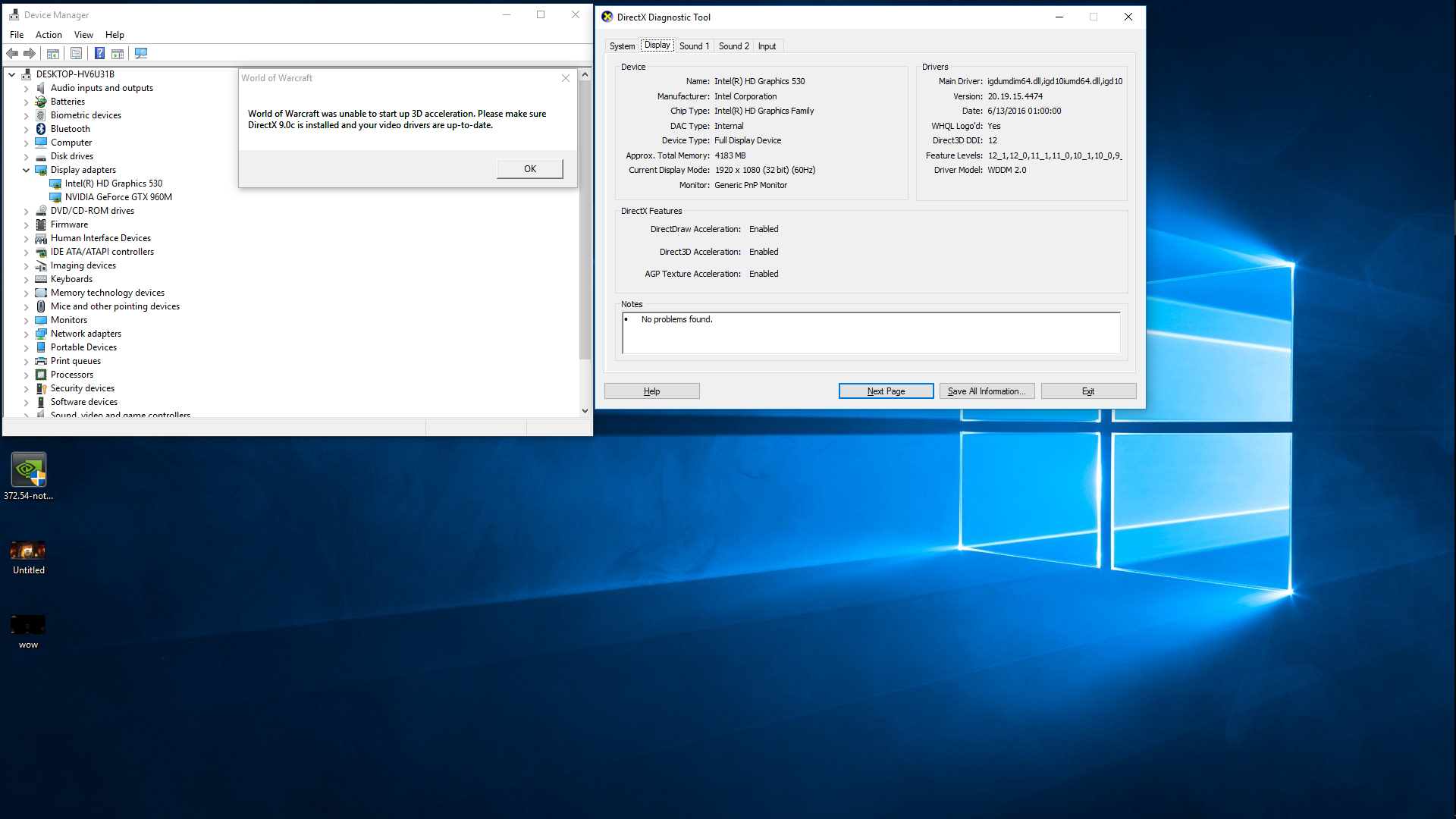Click OK in World of Warcraft error dialog
Viewport: 1456px width, 819px height.
pyautogui.click(x=530, y=169)
